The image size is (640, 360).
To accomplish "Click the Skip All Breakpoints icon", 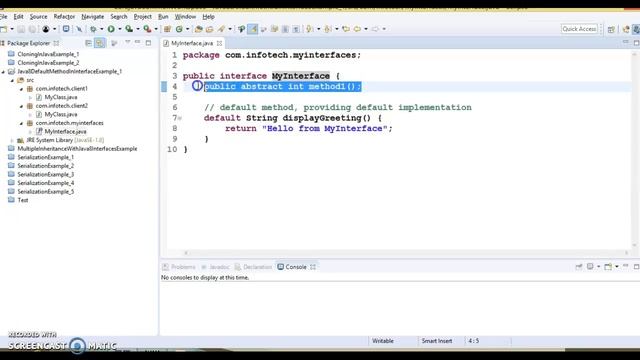I will pos(79,29).
